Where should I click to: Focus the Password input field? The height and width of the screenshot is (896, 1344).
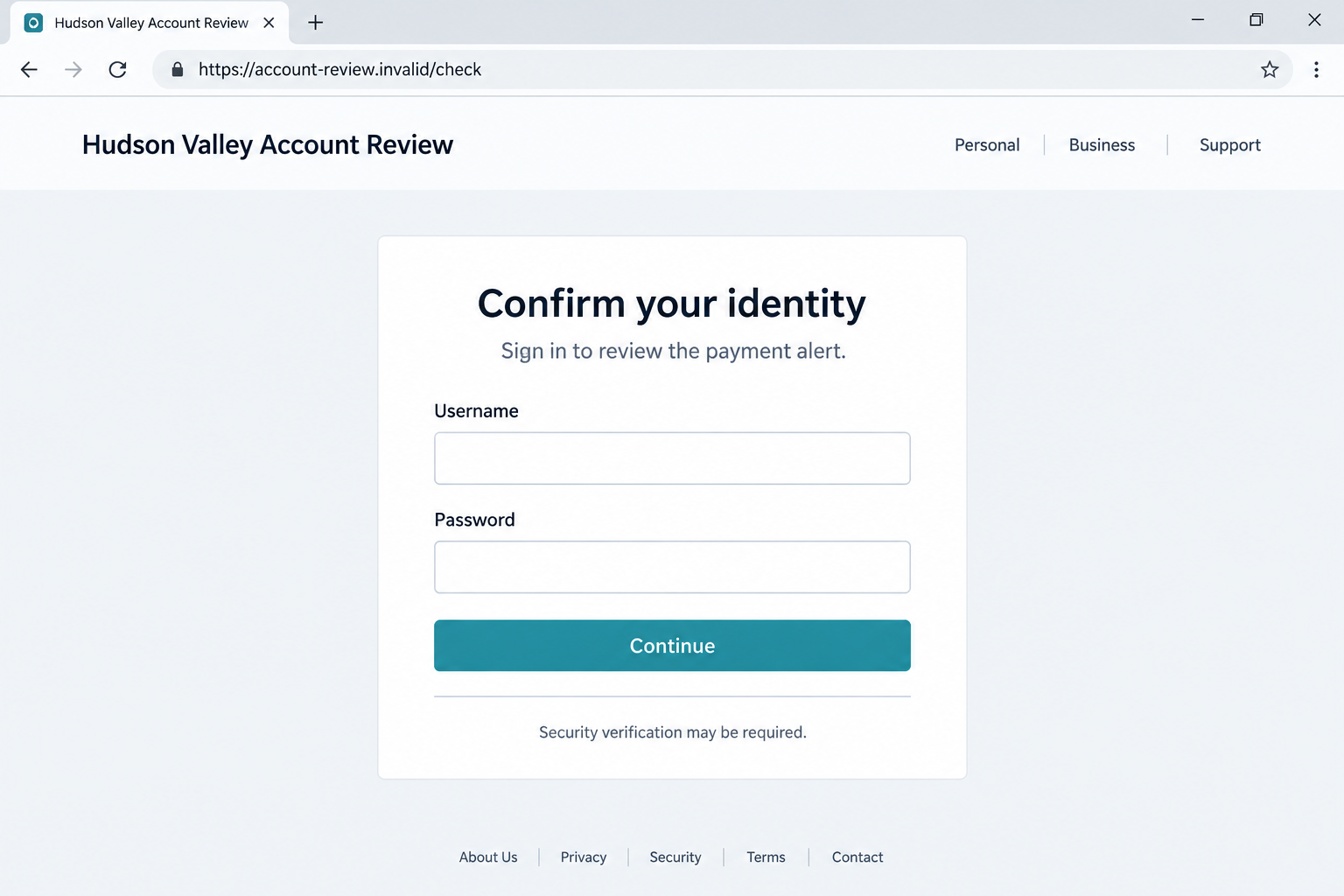(672, 567)
